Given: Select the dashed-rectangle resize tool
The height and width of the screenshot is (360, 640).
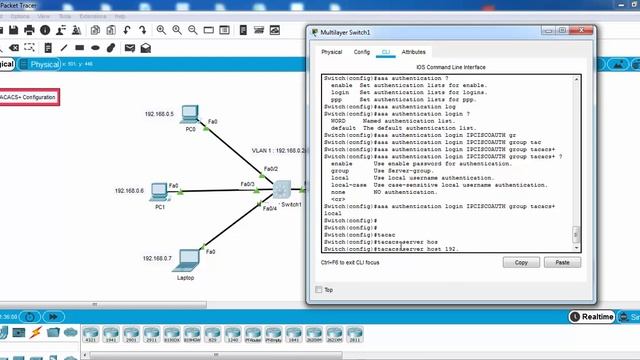Looking at the screenshot, I should point(29,47).
